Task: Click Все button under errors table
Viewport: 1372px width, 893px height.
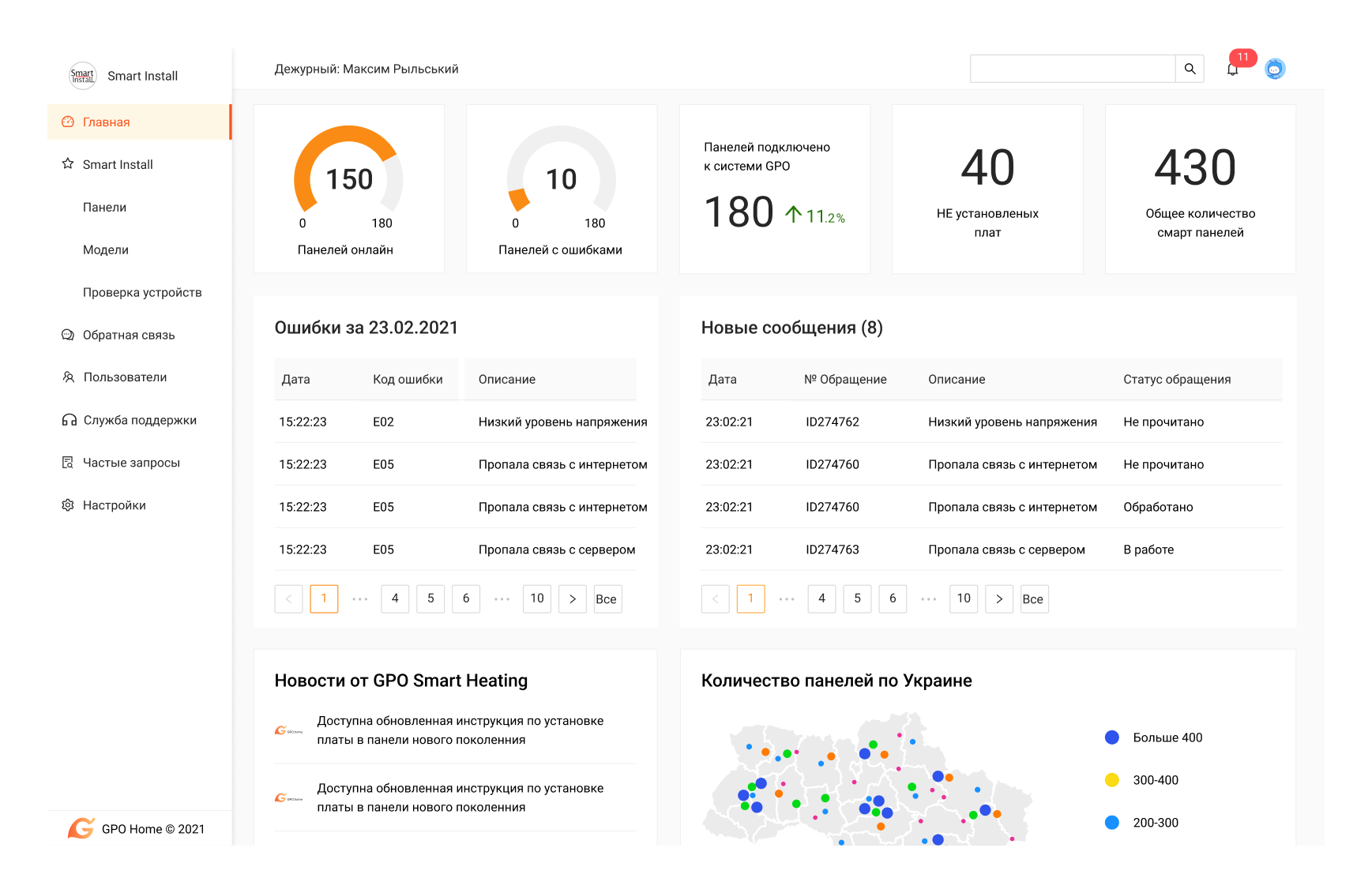Action: pos(606,599)
